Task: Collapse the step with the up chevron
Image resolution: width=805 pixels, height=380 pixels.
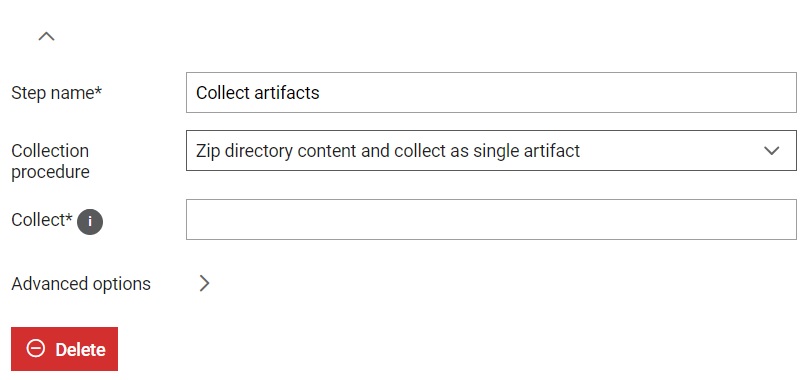Action: [x=46, y=36]
